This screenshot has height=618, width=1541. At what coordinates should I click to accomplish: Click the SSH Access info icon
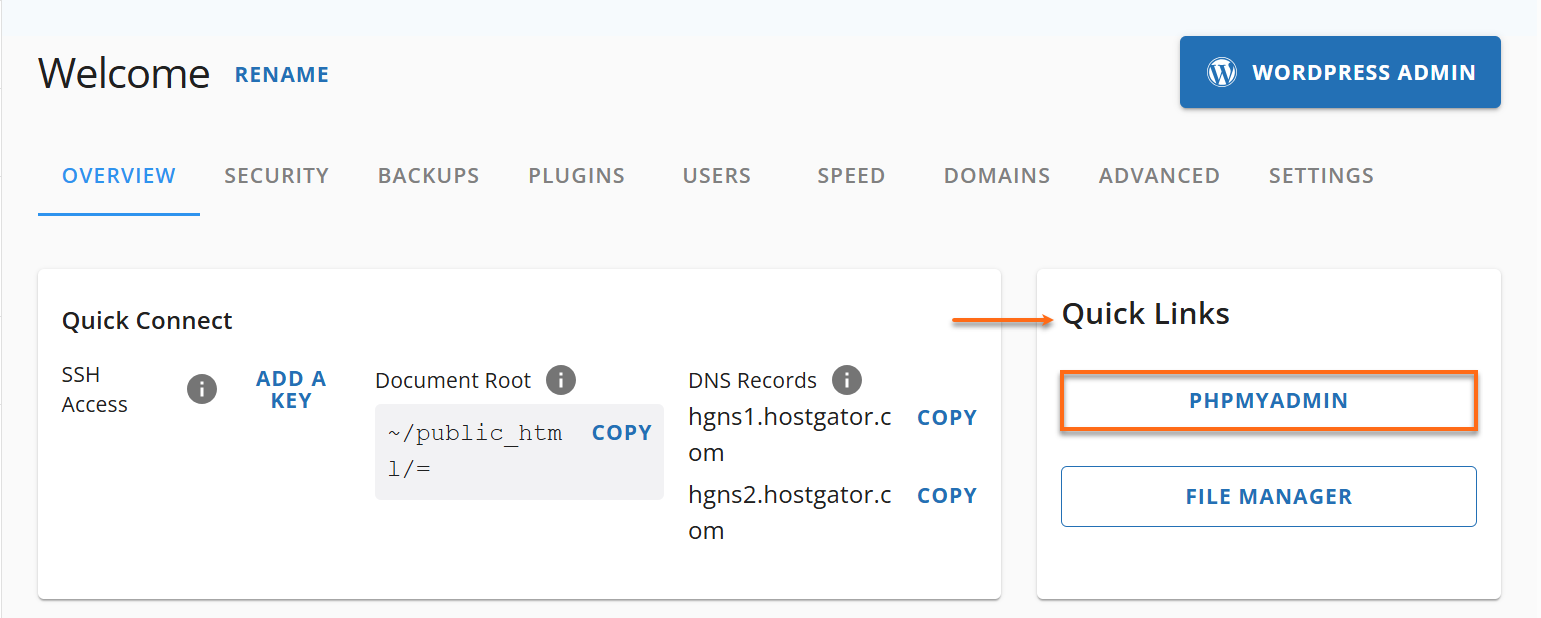click(x=202, y=389)
